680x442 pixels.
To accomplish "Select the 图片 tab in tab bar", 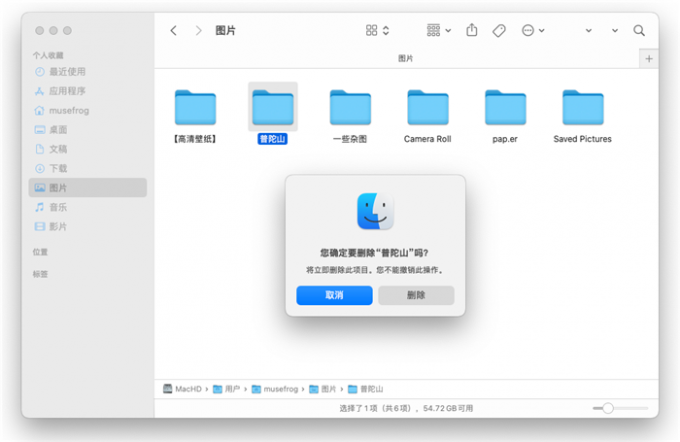I will pos(397,59).
